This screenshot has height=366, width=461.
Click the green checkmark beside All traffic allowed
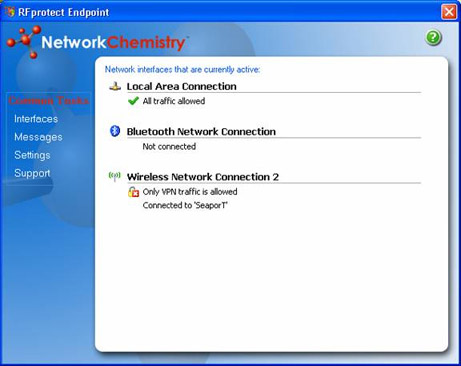coord(133,101)
